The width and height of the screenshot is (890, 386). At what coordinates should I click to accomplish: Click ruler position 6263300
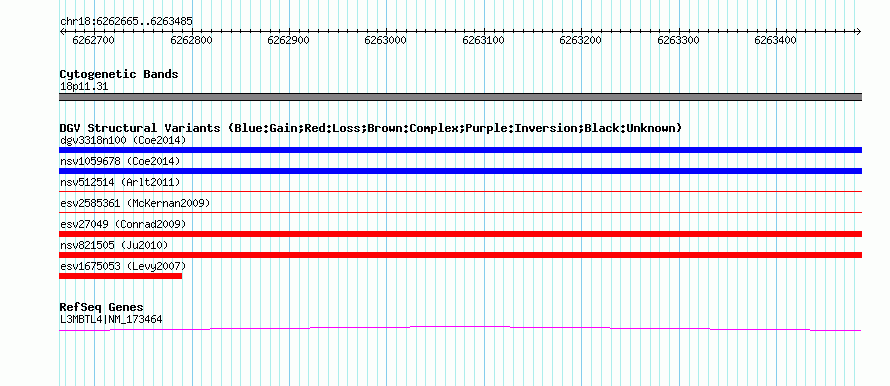678,40
